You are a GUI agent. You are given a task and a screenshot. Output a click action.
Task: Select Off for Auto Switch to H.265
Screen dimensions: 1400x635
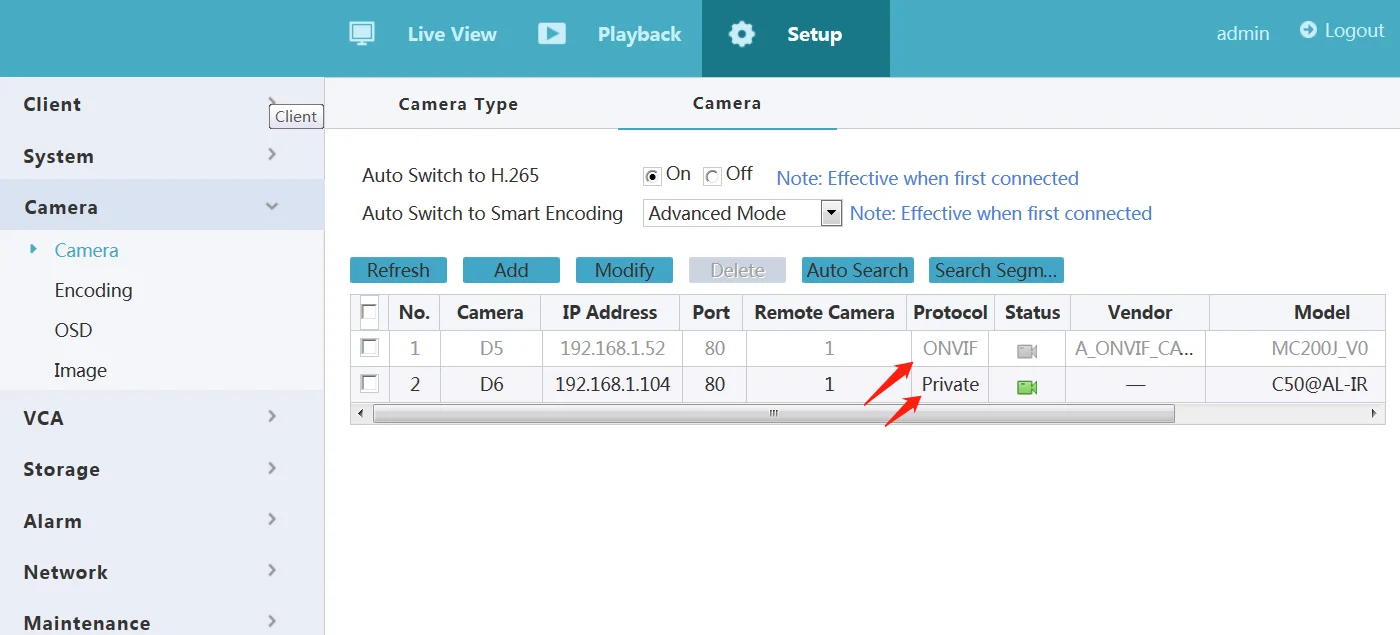712,176
